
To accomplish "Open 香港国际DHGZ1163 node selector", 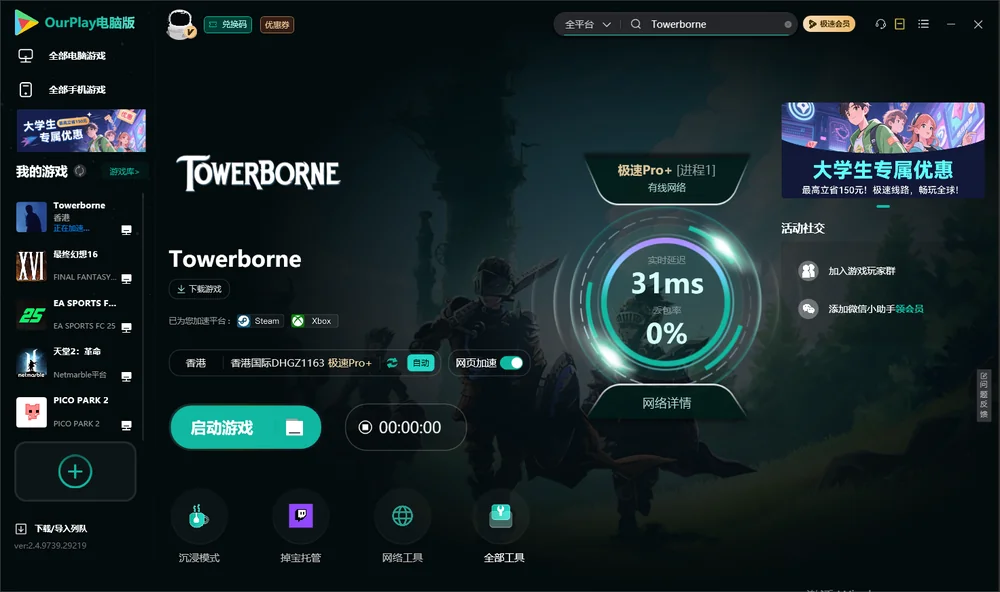I will pos(301,363).
